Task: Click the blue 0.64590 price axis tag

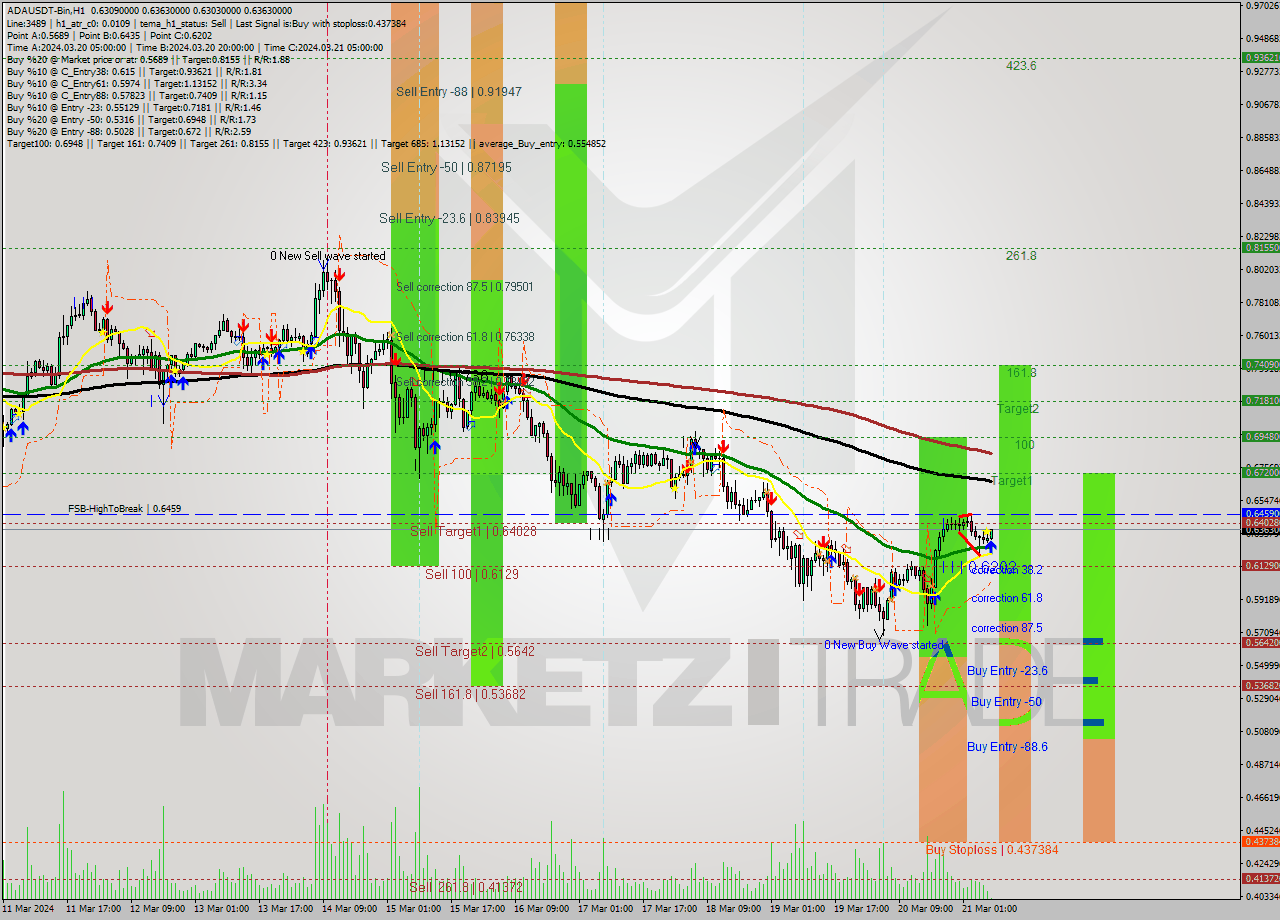Action: click(x=1260, y=513)
